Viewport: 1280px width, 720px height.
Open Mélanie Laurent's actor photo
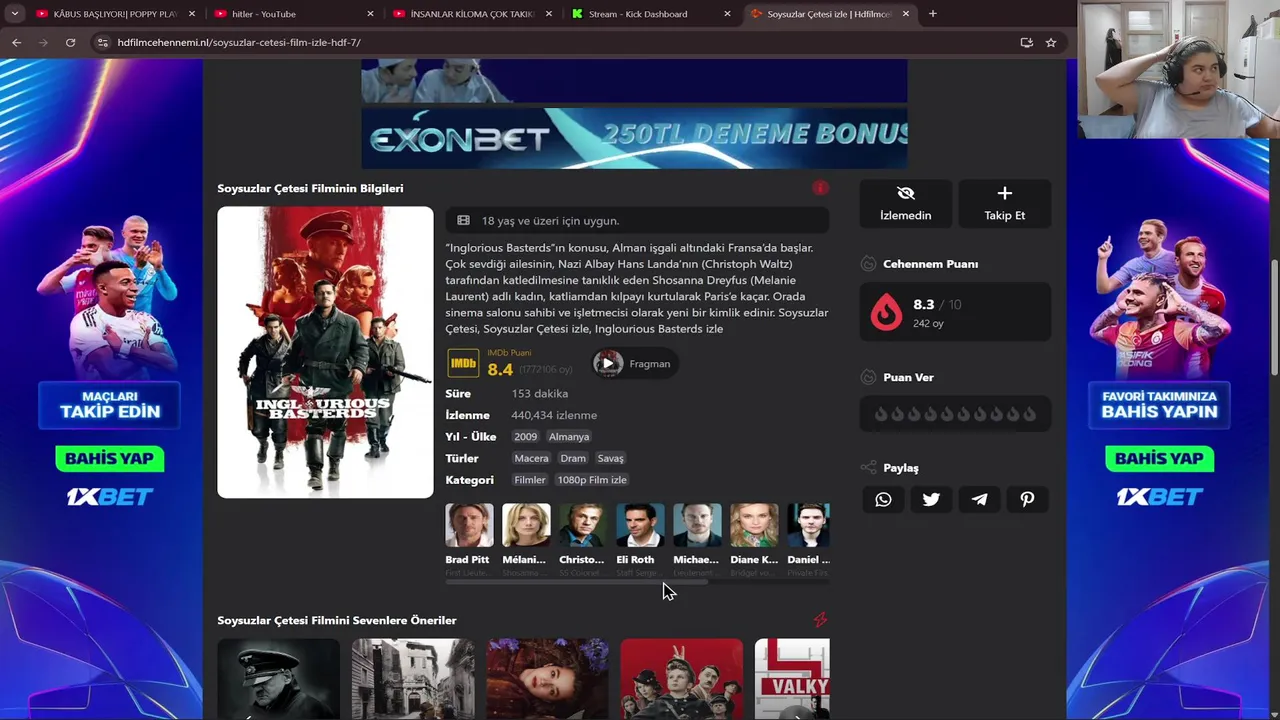(526, 526)
